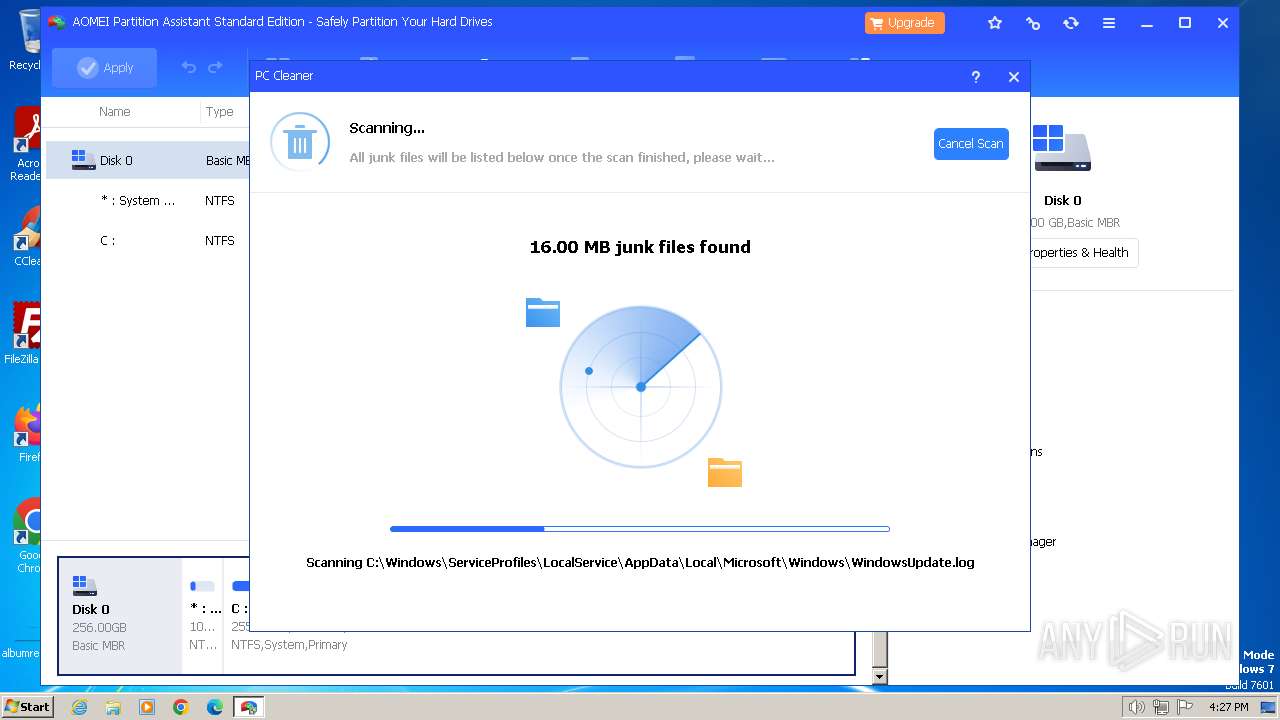Image resolution: width=1280 pixels, height=720 pixels.
Task: Select Disk 0 row in disk list
Action: tap(148, 160)
